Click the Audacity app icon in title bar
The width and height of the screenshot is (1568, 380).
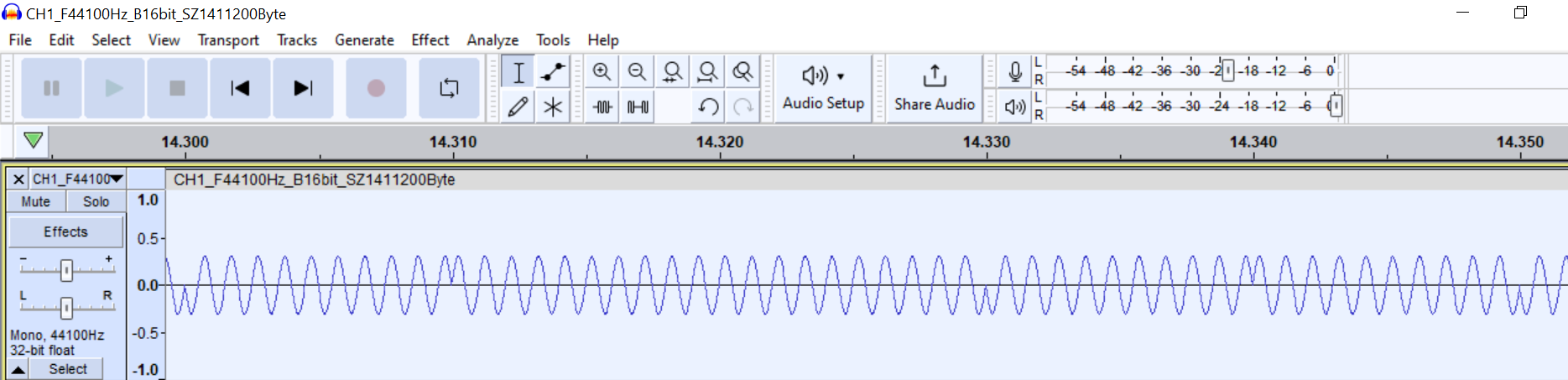pos(12,13)
